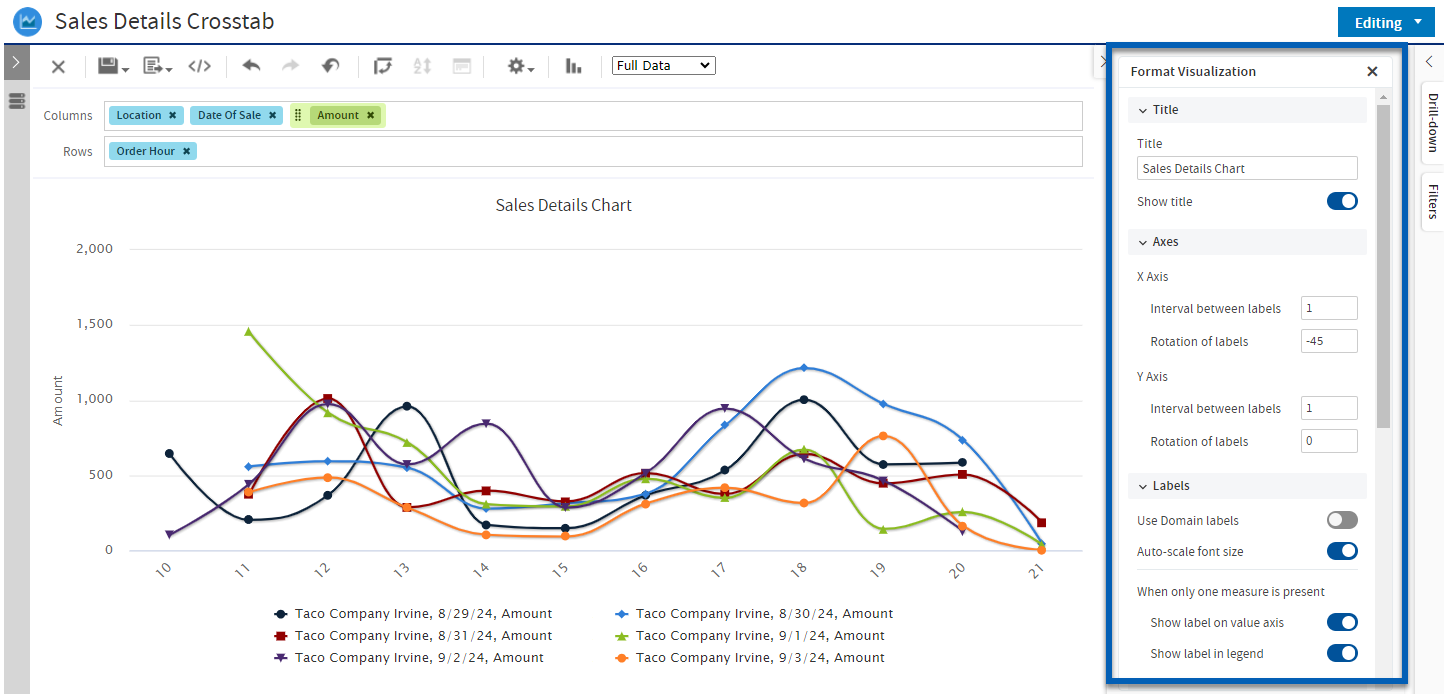1448x694 pixels.
Task: Switch rows and columns with pivot icon
Action: pos(382,66)
